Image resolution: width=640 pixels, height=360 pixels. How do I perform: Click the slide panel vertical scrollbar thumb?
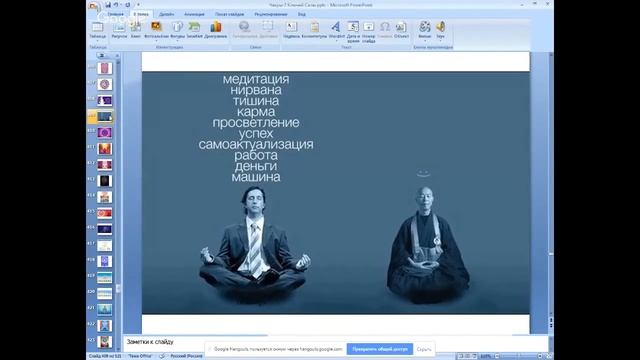point(118,288)
